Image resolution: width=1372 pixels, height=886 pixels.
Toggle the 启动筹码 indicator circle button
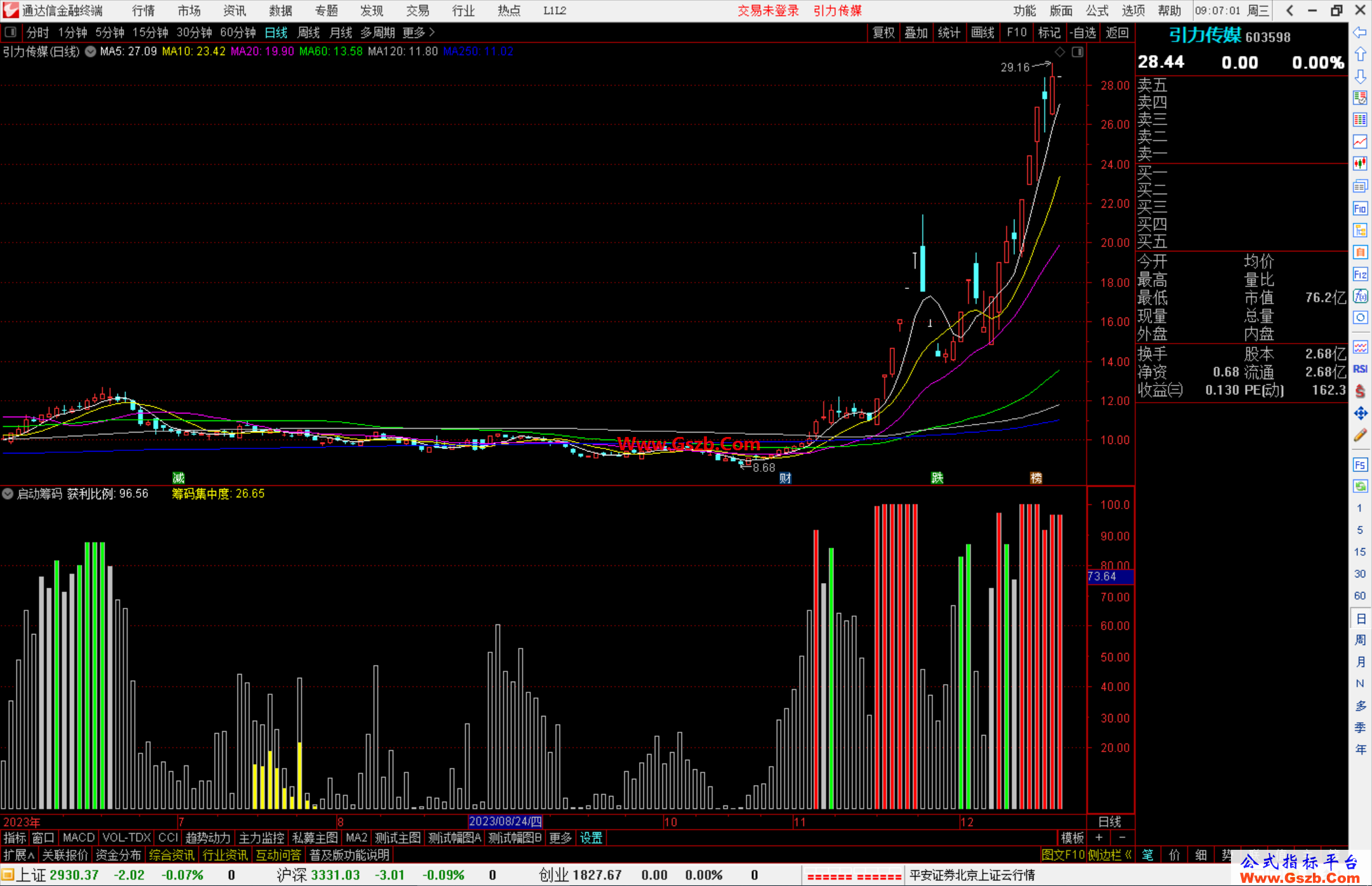[8, 493]
